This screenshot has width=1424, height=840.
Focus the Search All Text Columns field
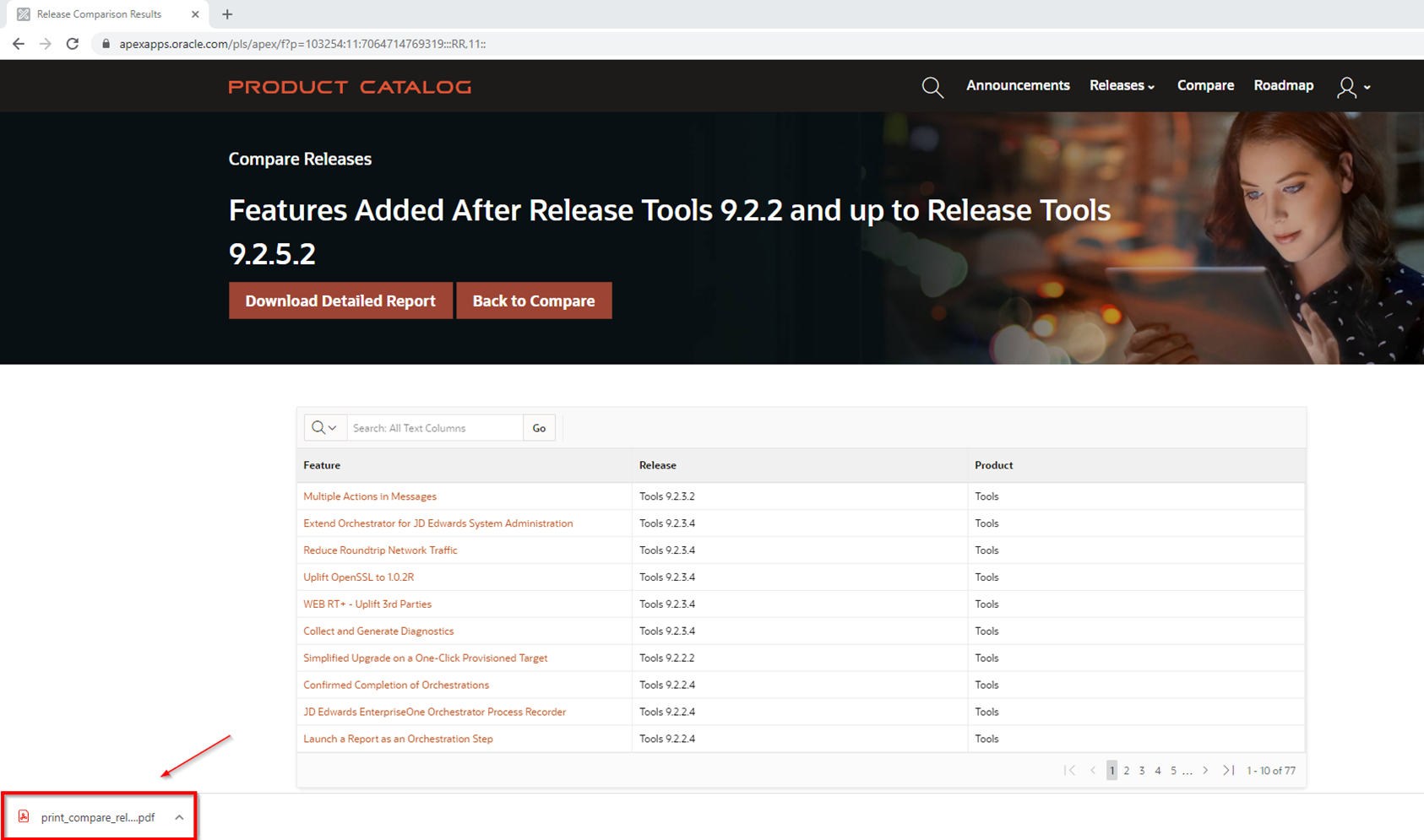(x=435, y=428)
